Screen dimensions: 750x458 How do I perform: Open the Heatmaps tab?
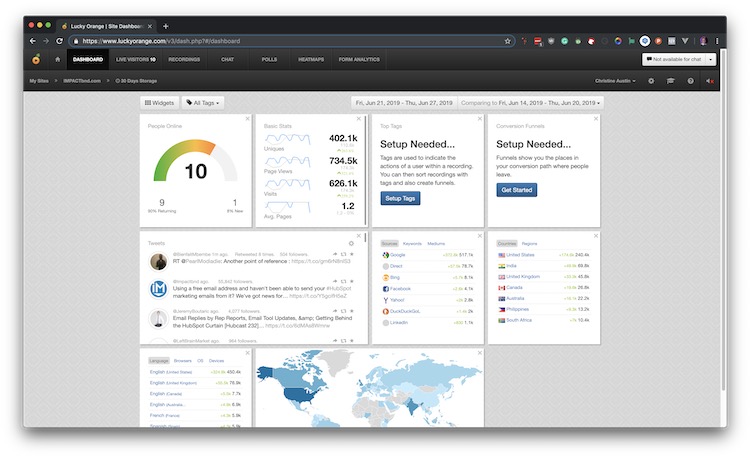click(x=311, y=59)
